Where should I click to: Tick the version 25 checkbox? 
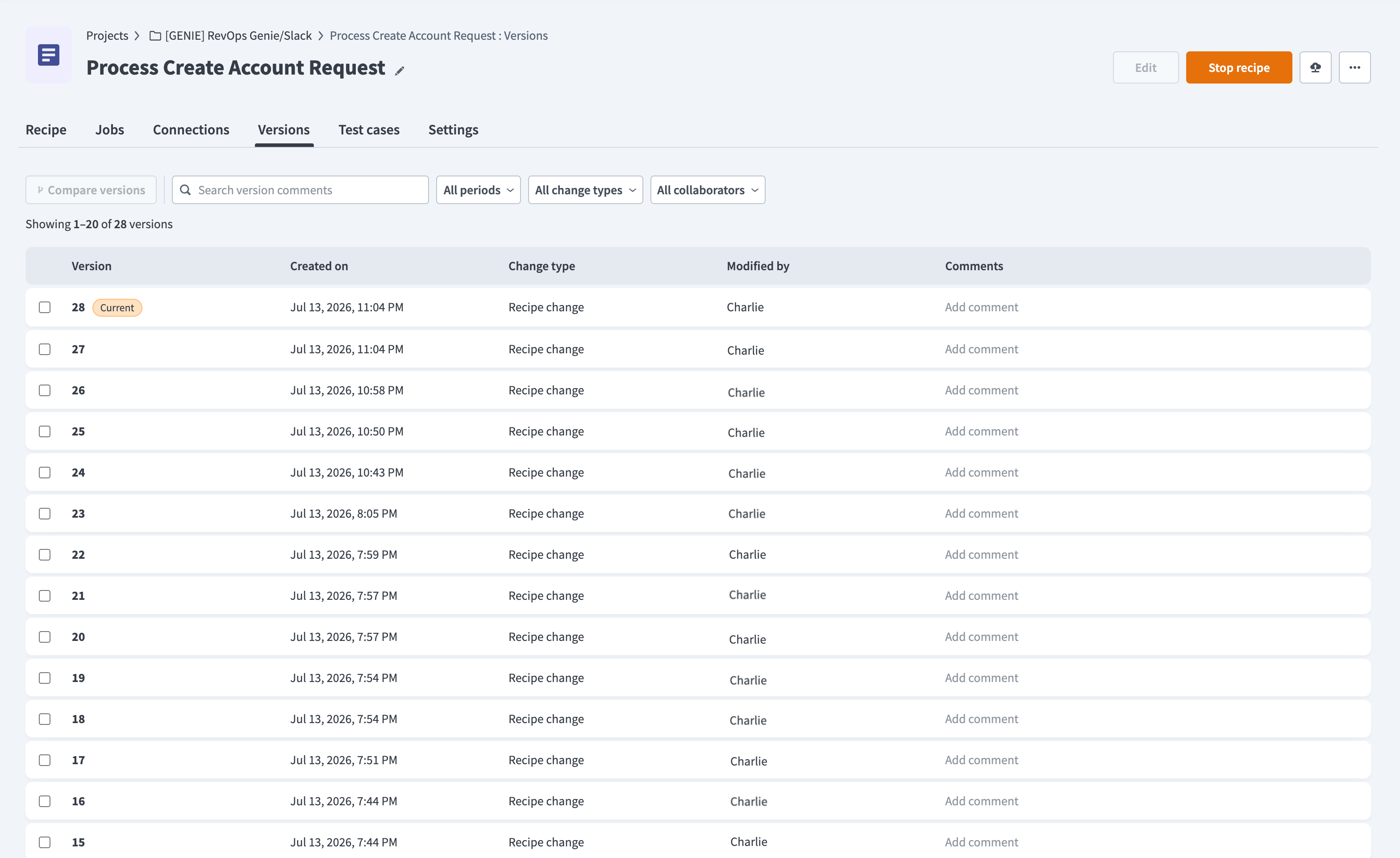(44, 431)
